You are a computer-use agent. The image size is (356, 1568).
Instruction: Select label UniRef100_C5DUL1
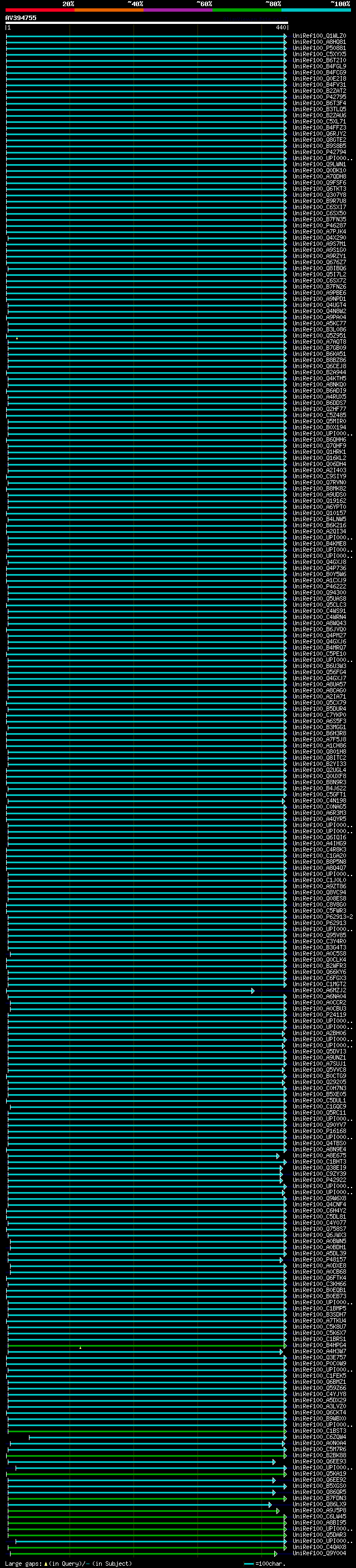coord(319,1100)
